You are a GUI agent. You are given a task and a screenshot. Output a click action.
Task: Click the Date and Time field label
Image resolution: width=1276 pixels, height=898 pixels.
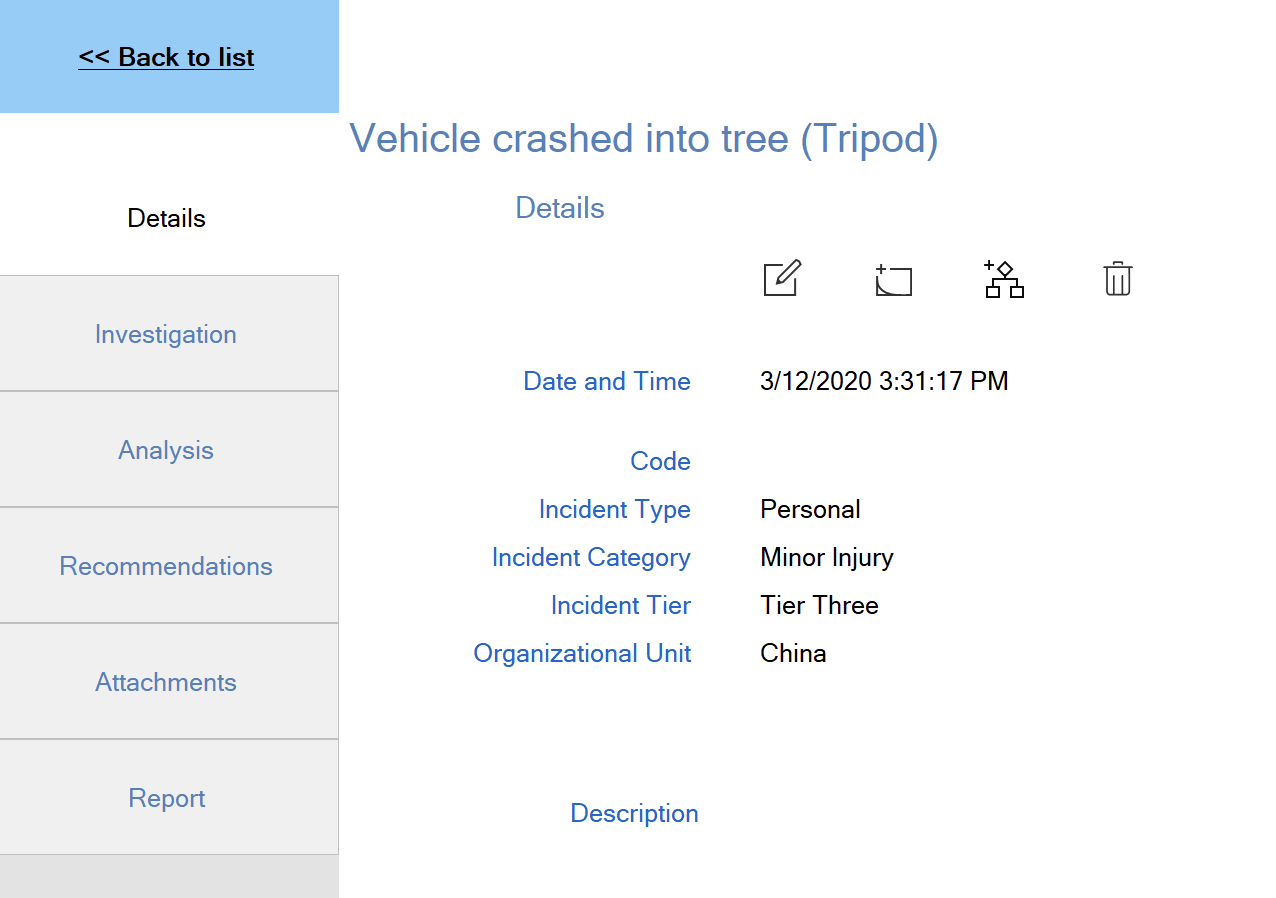click(607, 381)
